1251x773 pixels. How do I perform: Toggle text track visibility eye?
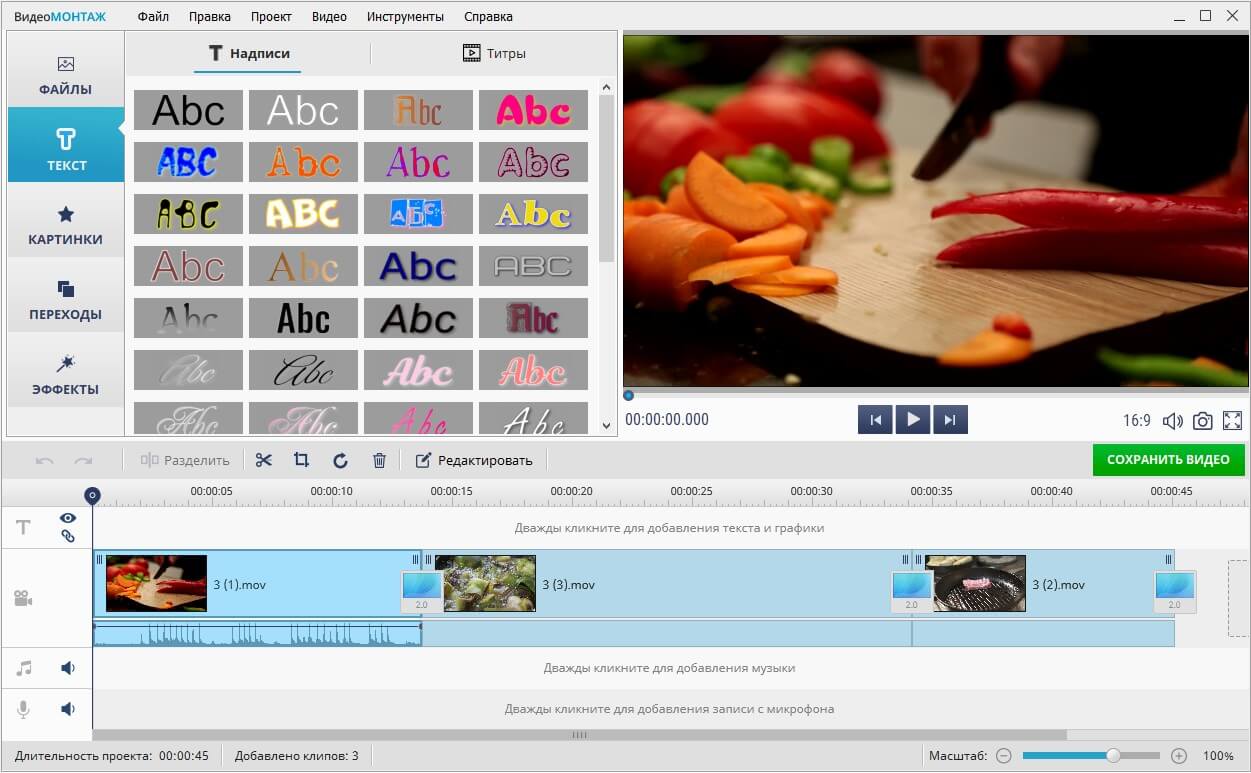[x=68, y=518]
